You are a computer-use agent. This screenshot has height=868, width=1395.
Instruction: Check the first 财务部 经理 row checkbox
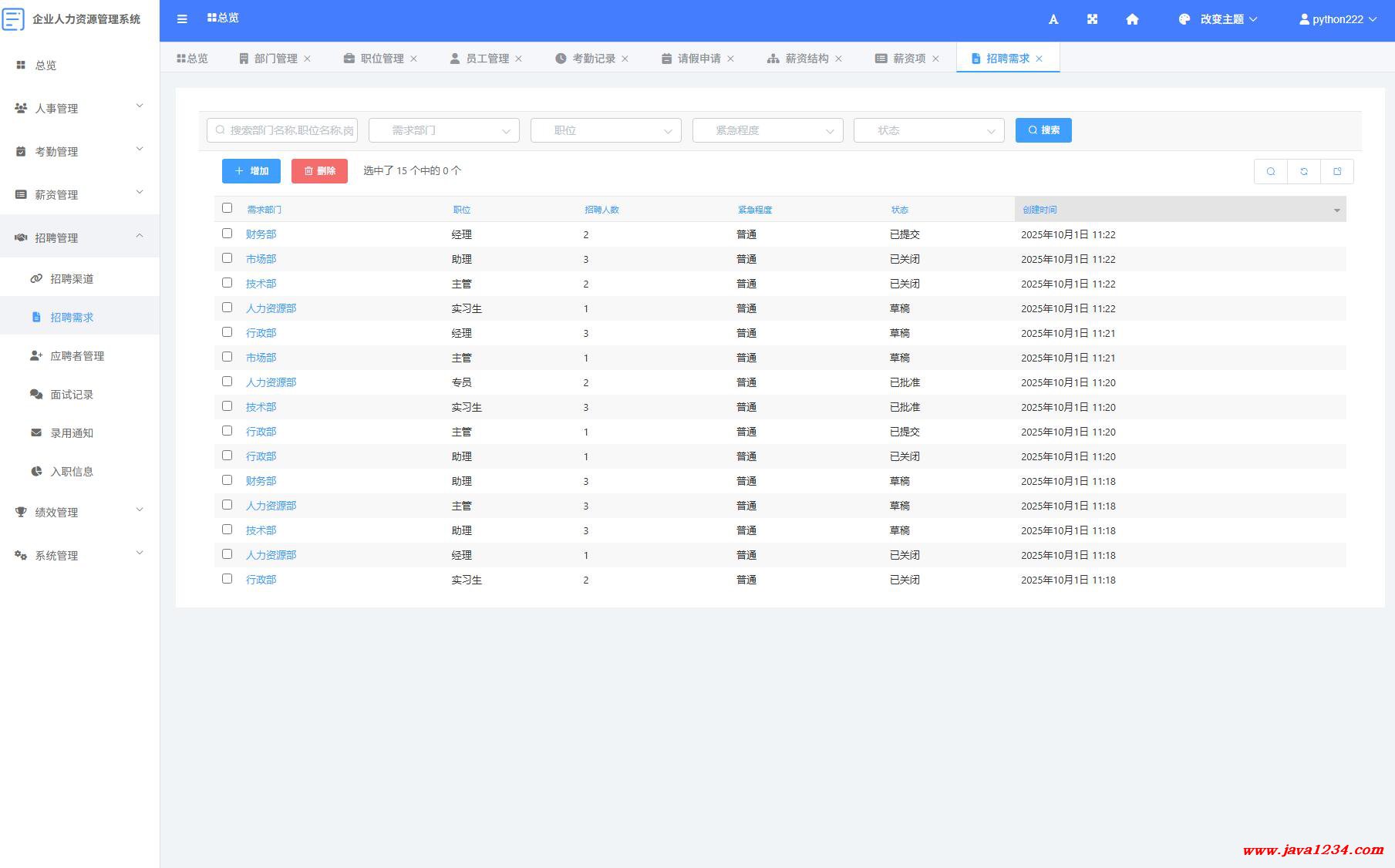[x=227, y=233]
